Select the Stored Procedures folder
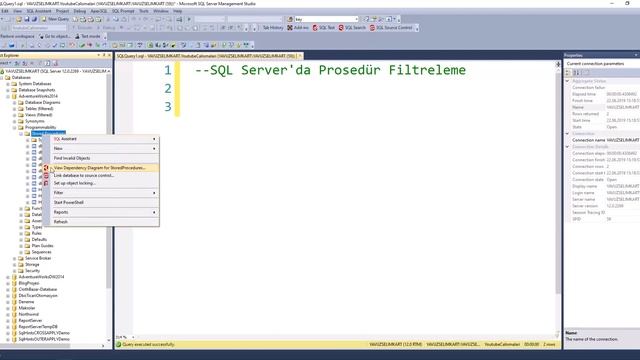 pos(48,133)
